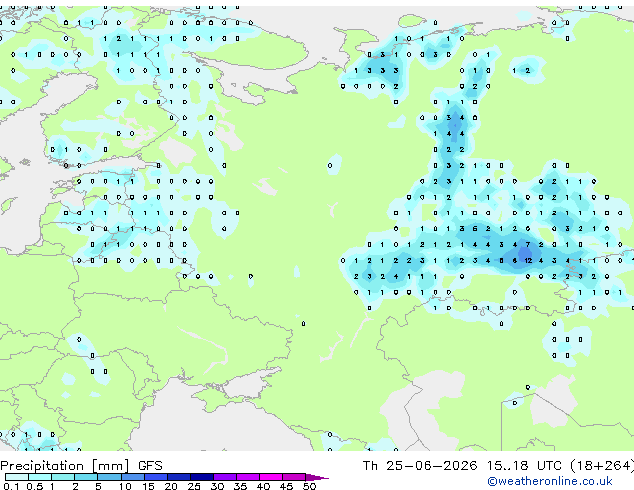Open the weatheronline.co.uk copyright link
634x490 pixels.
[x=550, y=481]
